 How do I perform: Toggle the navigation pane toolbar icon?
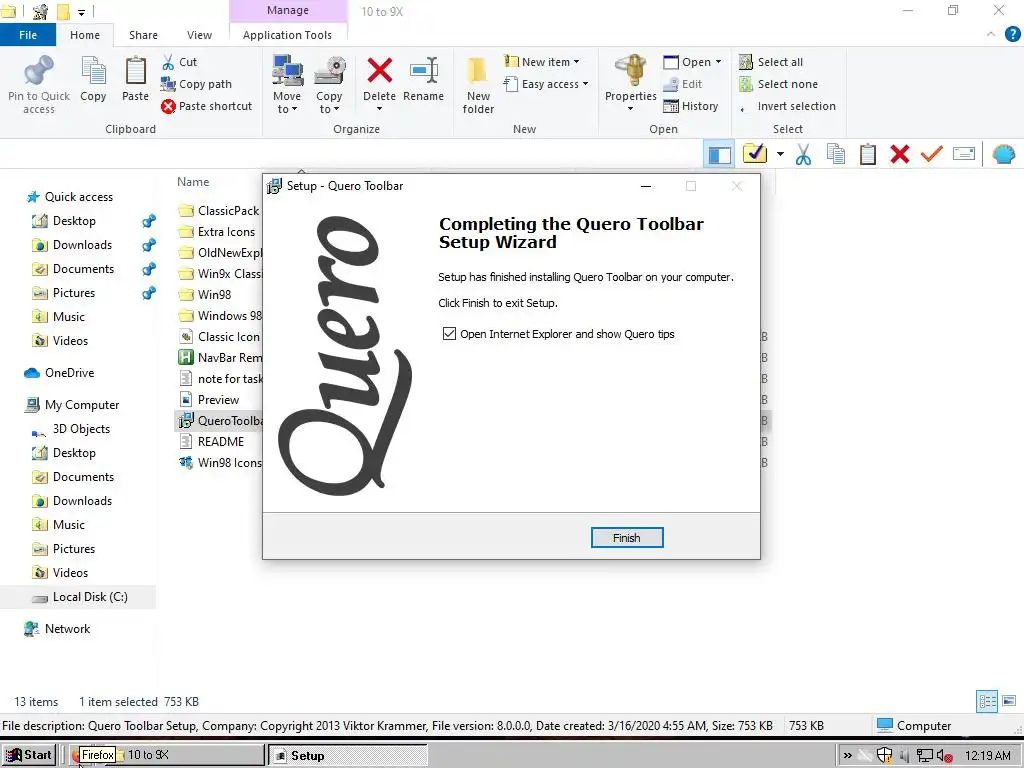719,155
